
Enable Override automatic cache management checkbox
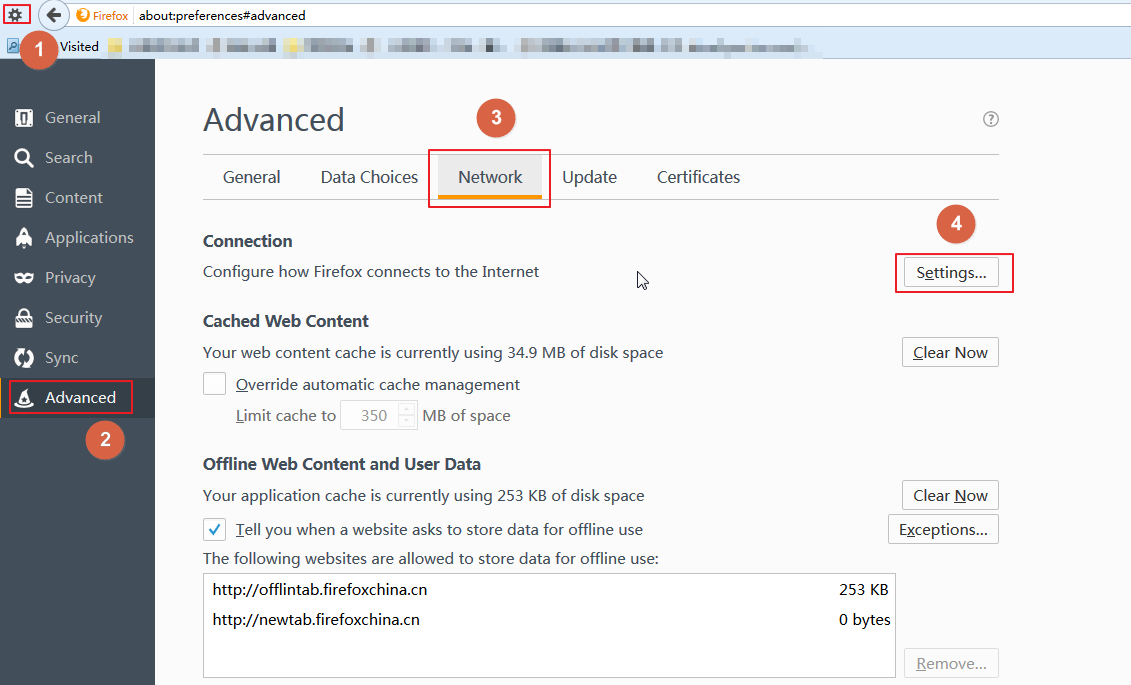(214, 384)
